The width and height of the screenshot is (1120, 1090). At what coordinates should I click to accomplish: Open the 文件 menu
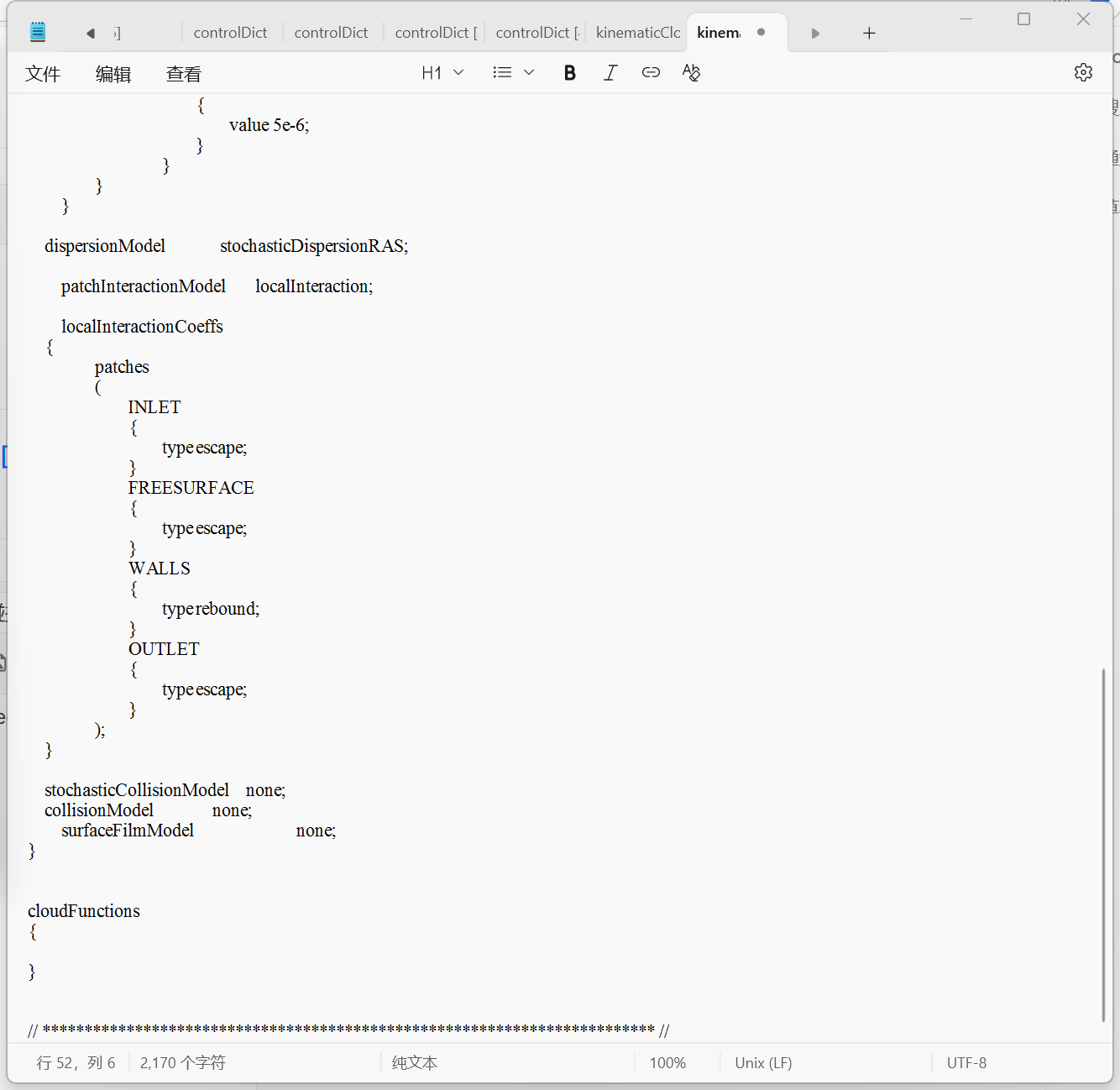(x=43, y=74)
